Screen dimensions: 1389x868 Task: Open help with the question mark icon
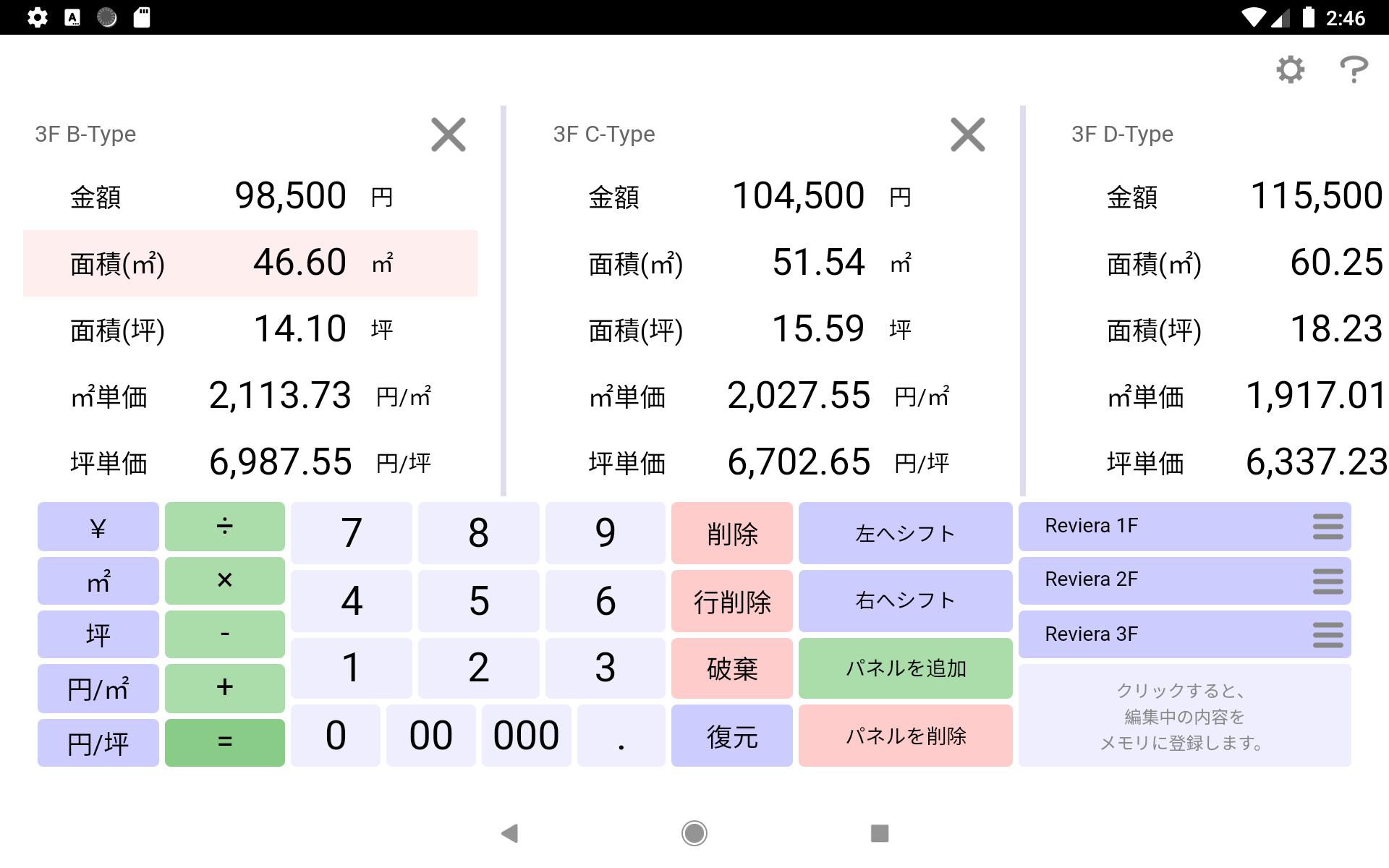[1354, 69]
